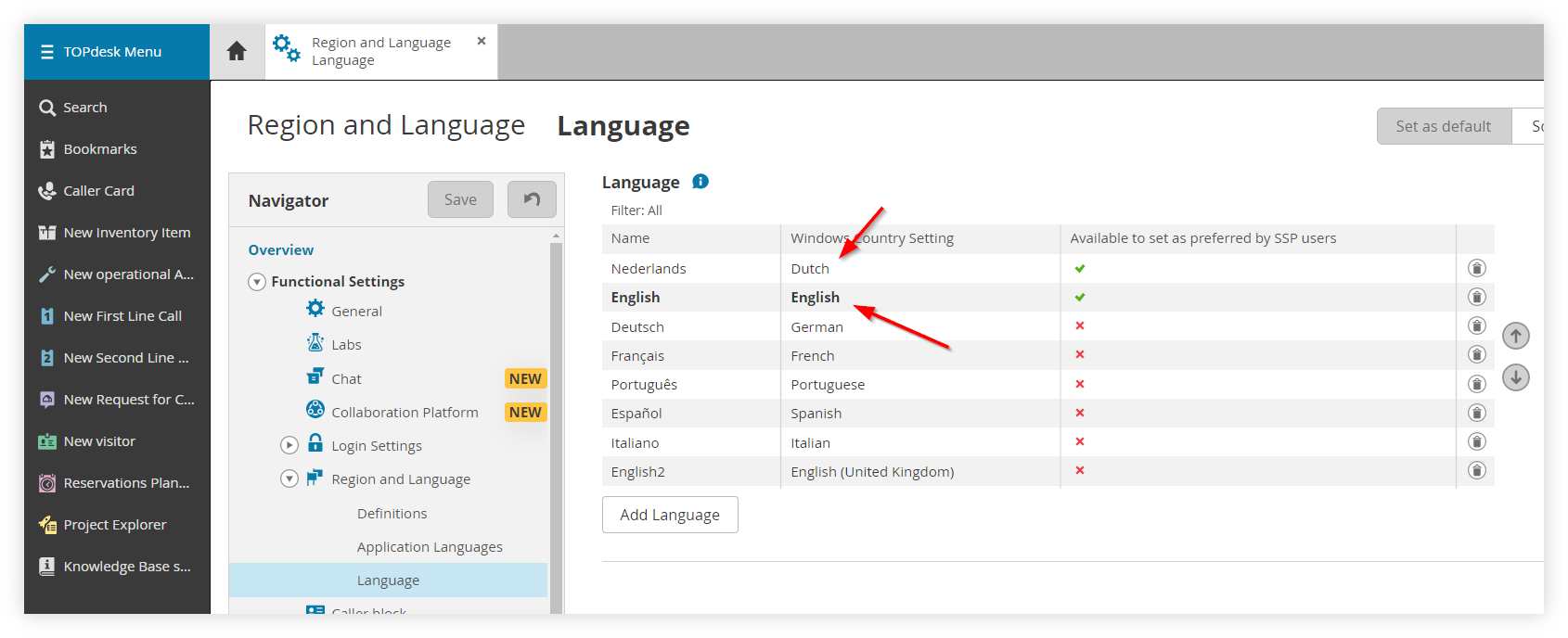Image resolution: width=1568 pixels, height=638 pixels.
Task: Delete the Nederlands language row
Action: [1477, 268]
